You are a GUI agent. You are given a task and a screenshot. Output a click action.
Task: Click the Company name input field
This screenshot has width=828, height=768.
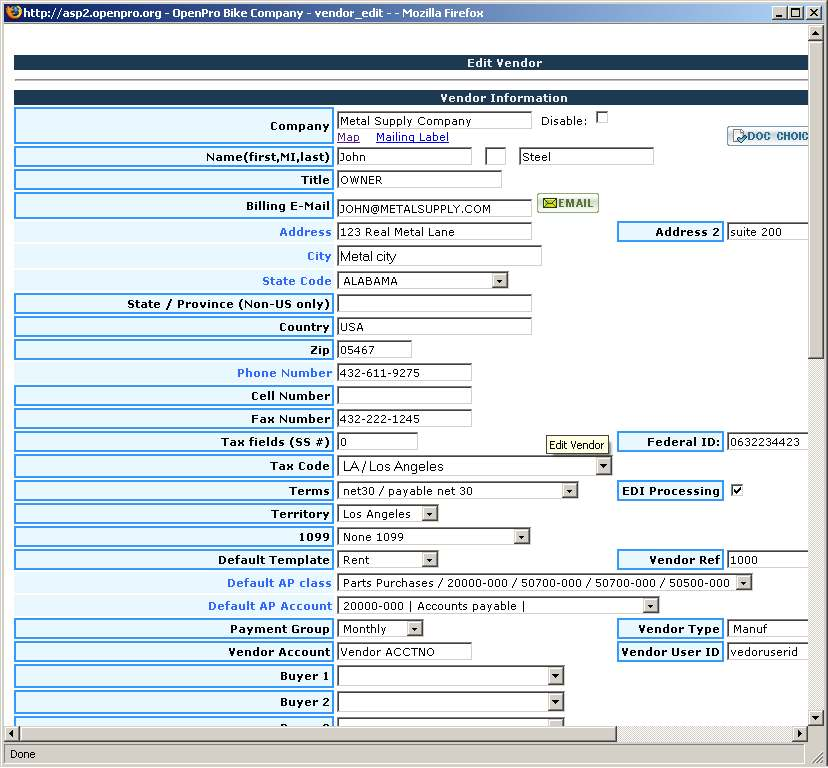click(434, 121)
